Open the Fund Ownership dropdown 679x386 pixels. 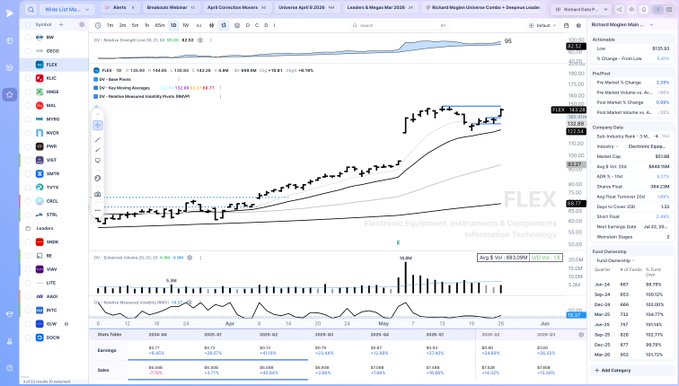pos(615,260)
